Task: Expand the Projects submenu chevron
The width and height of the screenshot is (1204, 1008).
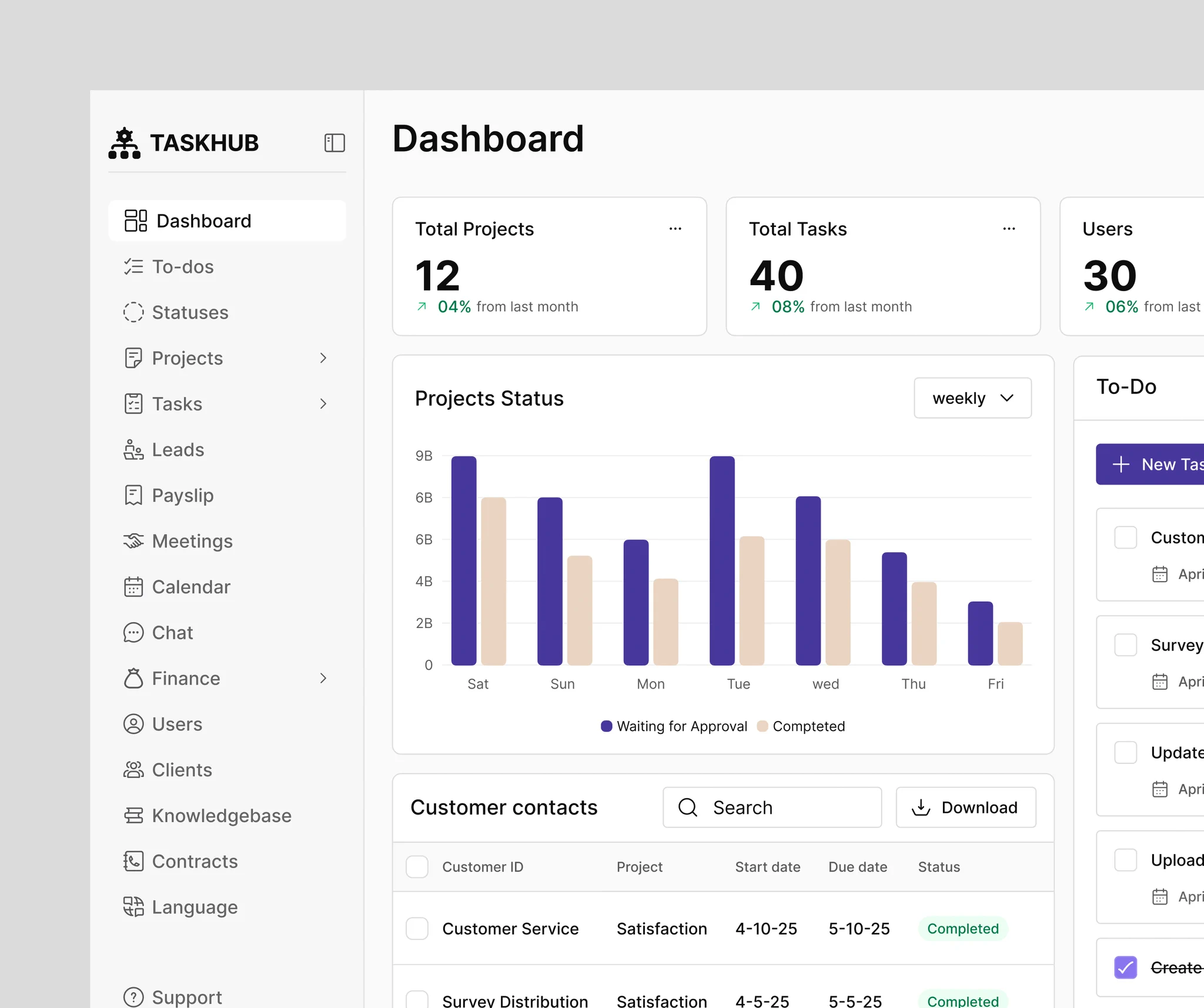Action: pos(323,358)
